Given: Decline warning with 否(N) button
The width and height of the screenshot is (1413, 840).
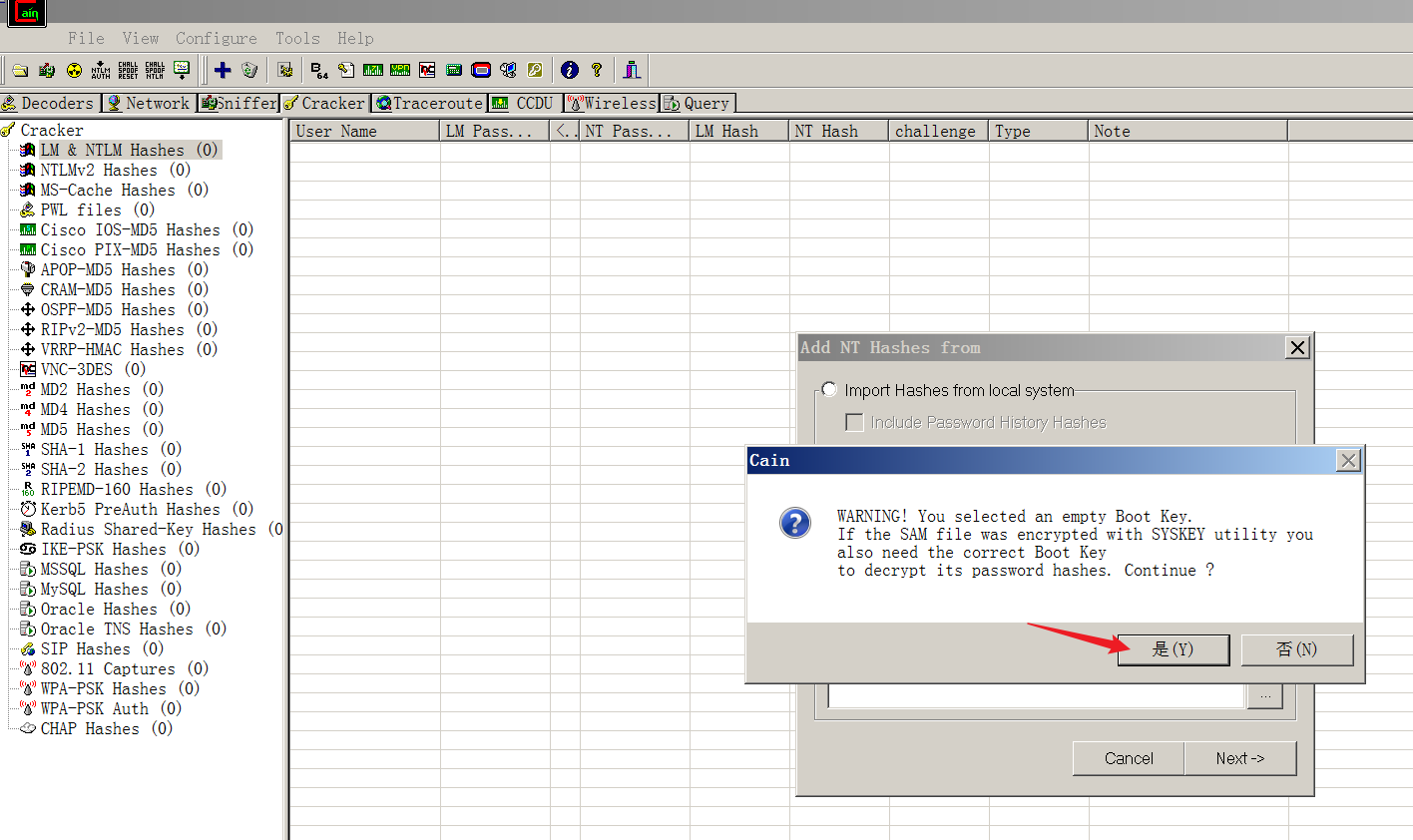Looking at the screenshot, I should point(1297,649).
